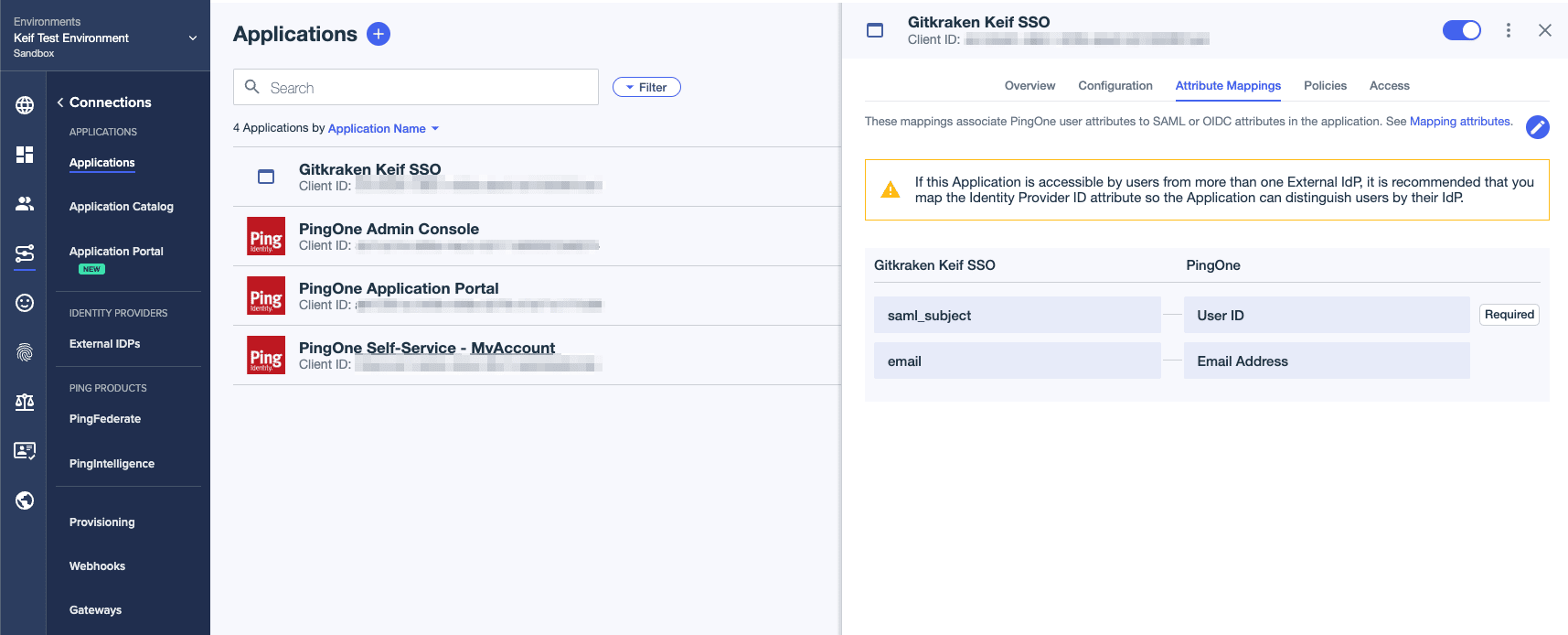Click the Email Address PingOne mapping
This screenshot has height=635, width=1568.
(1327, 361)
